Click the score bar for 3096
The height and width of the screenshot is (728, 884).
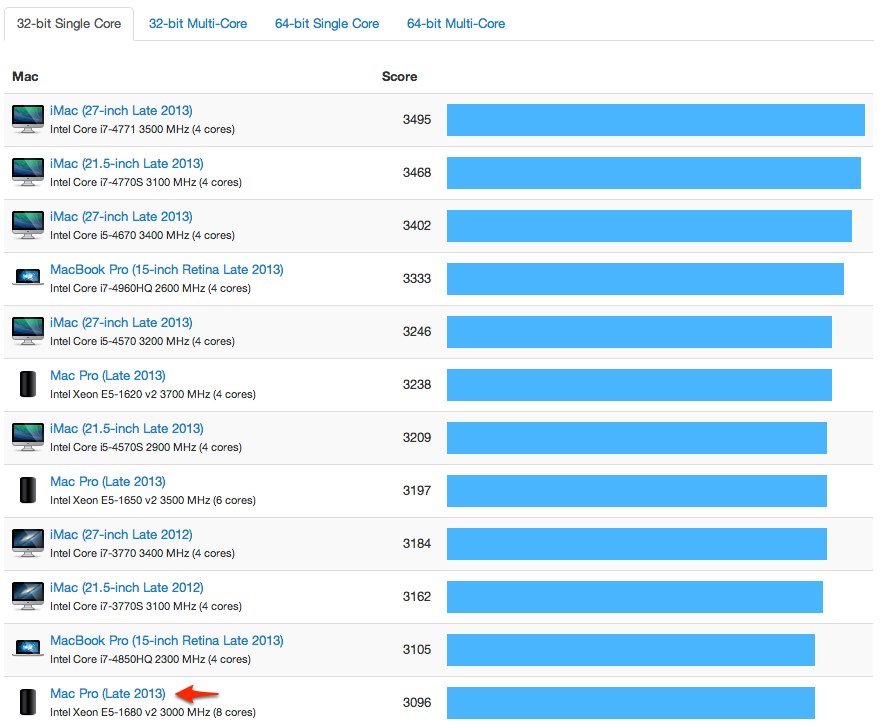click(631, 703)
